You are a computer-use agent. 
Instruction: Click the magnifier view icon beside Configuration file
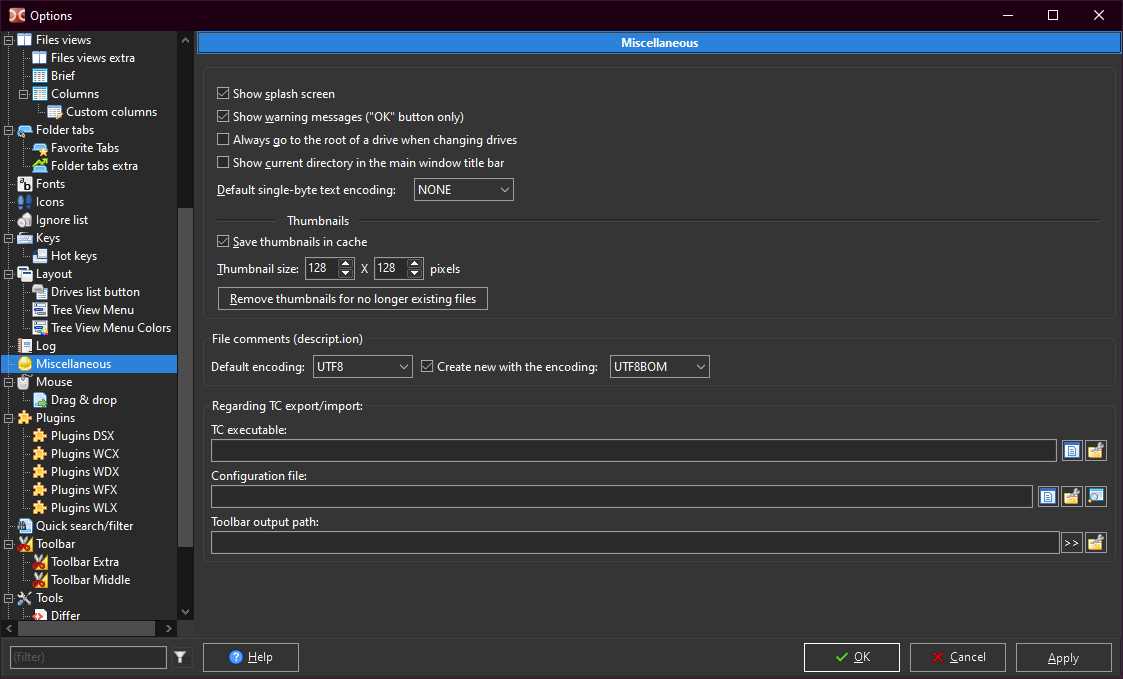pos(1096,497)
